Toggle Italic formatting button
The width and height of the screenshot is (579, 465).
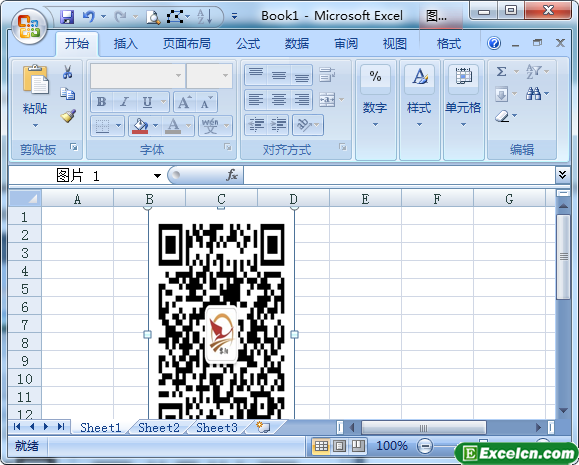tap(124, 102)
